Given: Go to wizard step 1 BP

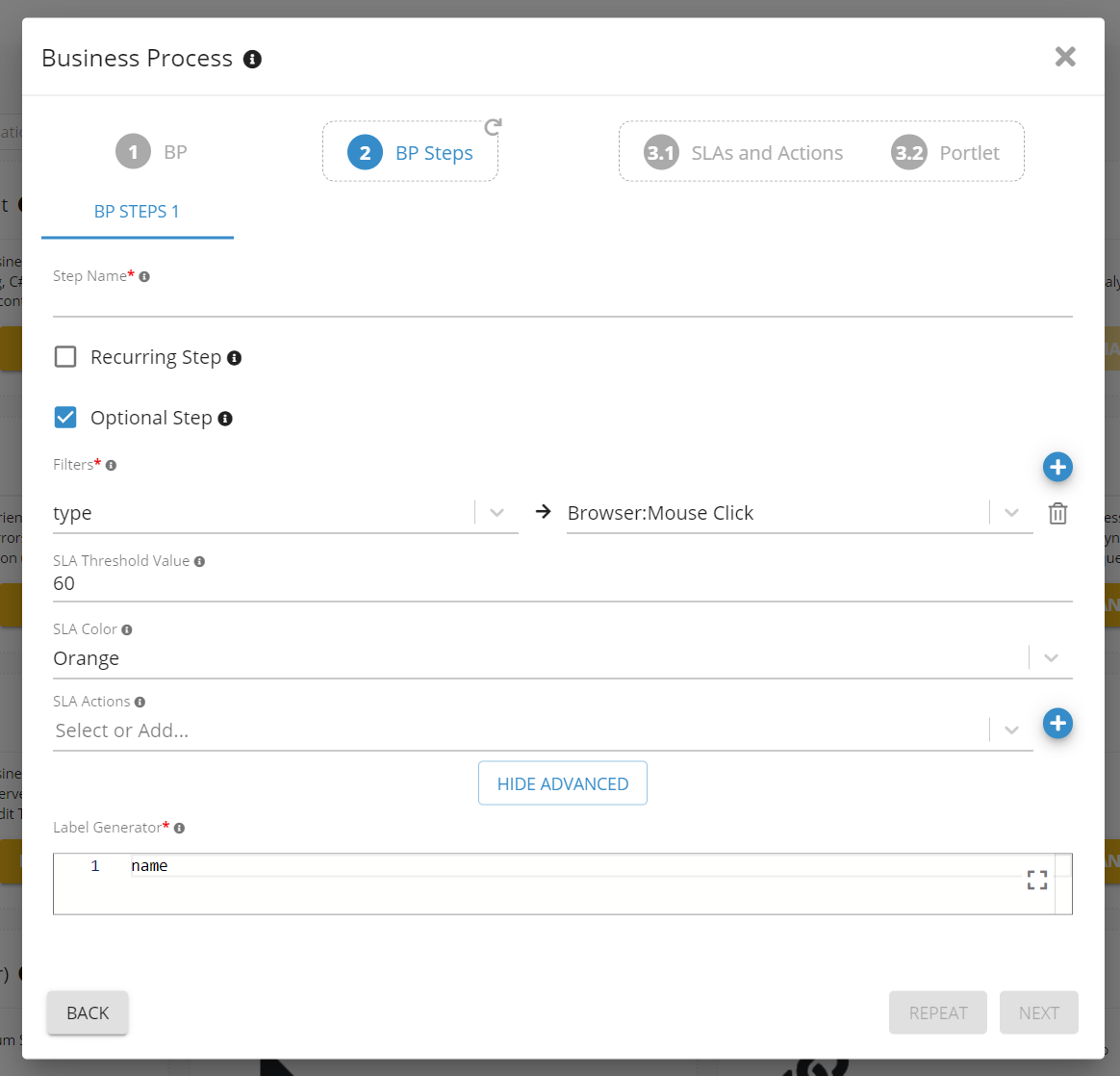Looking at the screenshot, I should point(152,152).
